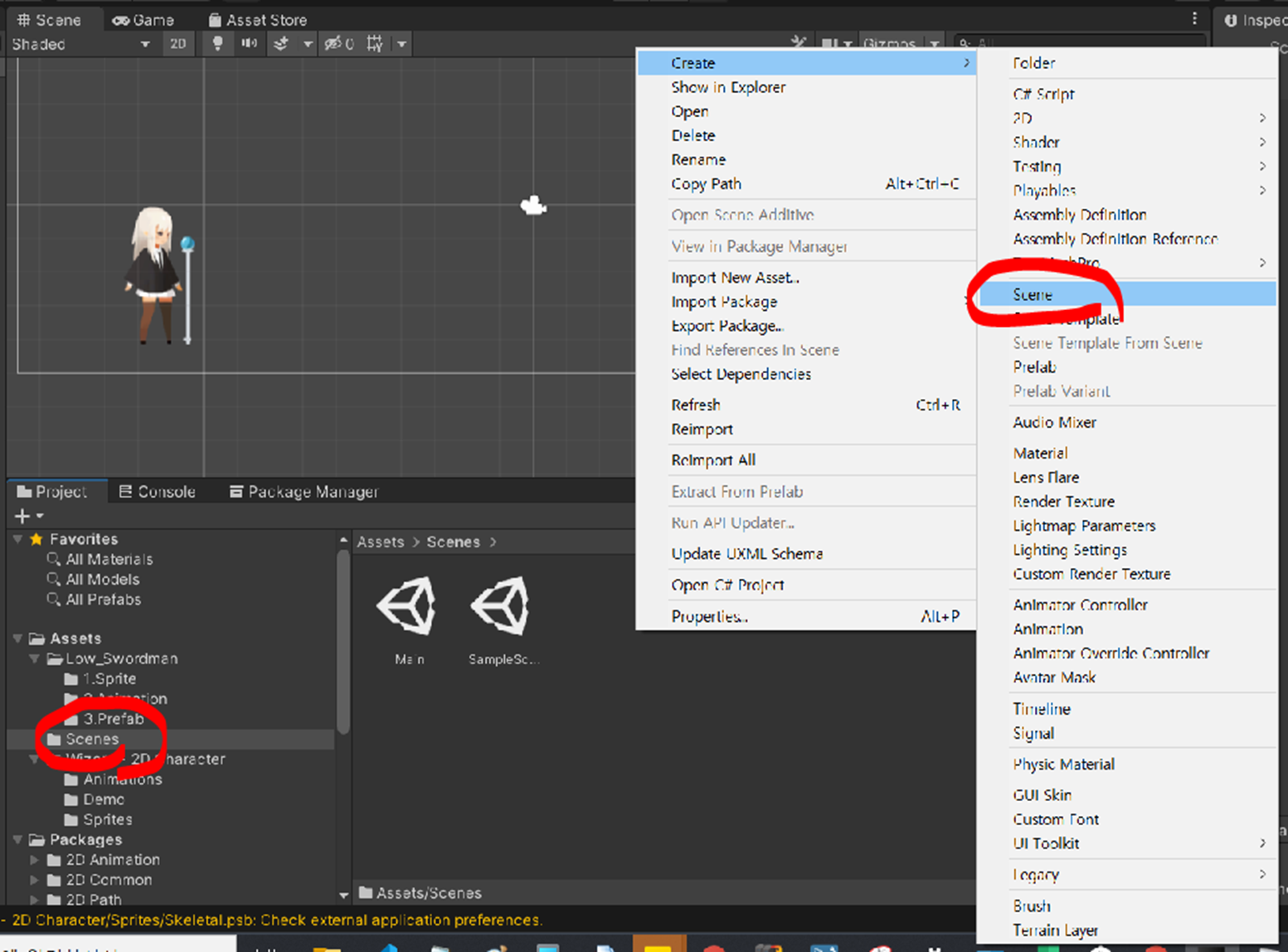
Task: Select the Main scene asset
Action: click(x=408, y=620)
